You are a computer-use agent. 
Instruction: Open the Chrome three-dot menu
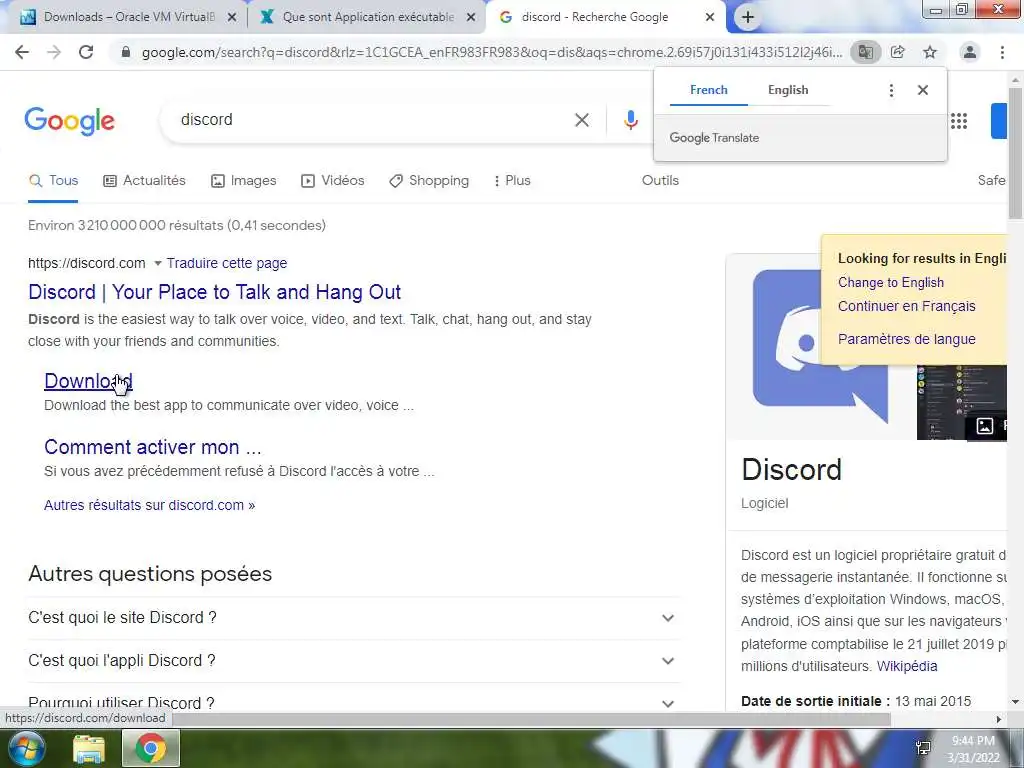(x=1002, y=52)
